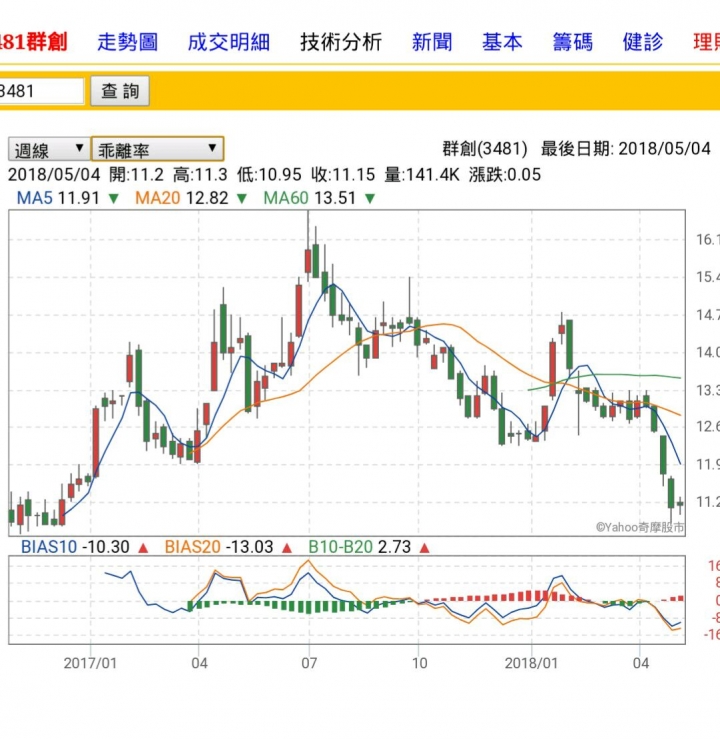The height and width of the screenshot is (739, 720).
Task: Click the 07 axis date label
Action: point(309,664)
